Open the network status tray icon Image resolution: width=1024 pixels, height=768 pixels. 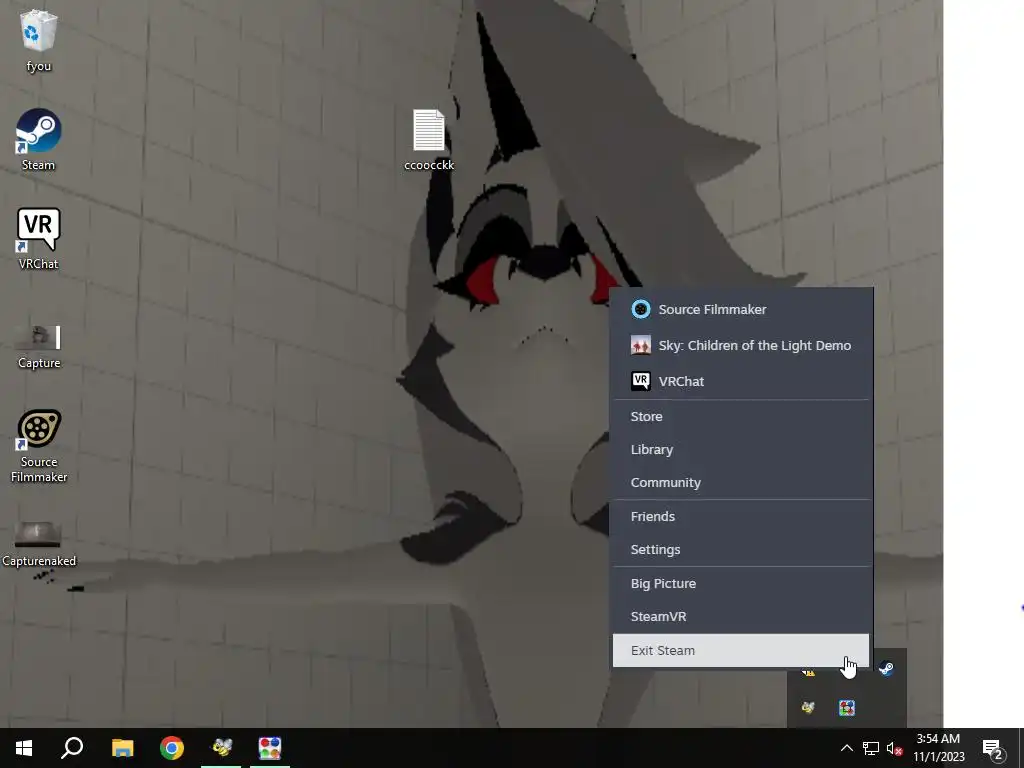[x=871, y=748]
